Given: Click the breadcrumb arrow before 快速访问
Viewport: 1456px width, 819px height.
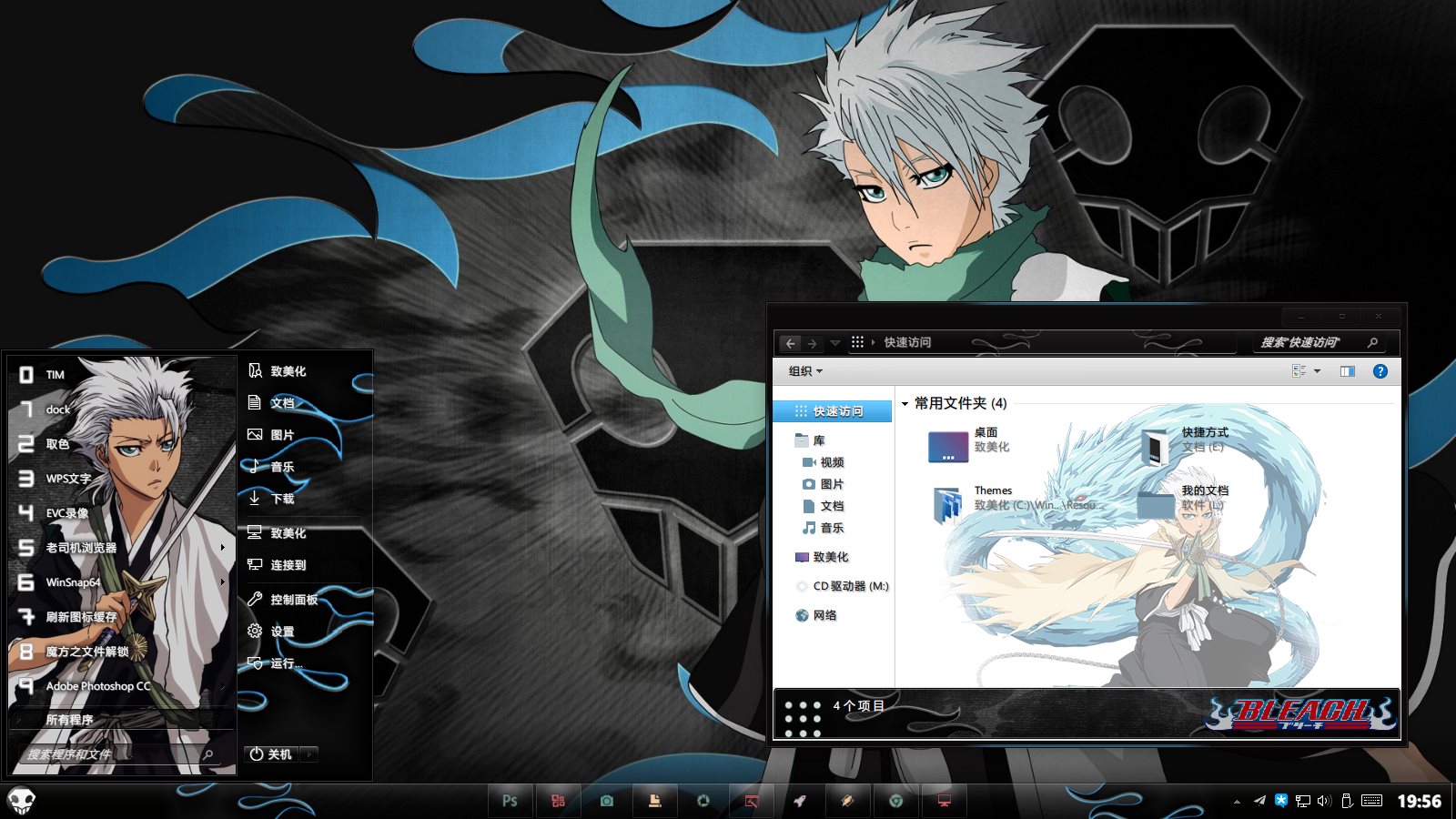Looking at the screenshot, I should [x=874, y=343].
